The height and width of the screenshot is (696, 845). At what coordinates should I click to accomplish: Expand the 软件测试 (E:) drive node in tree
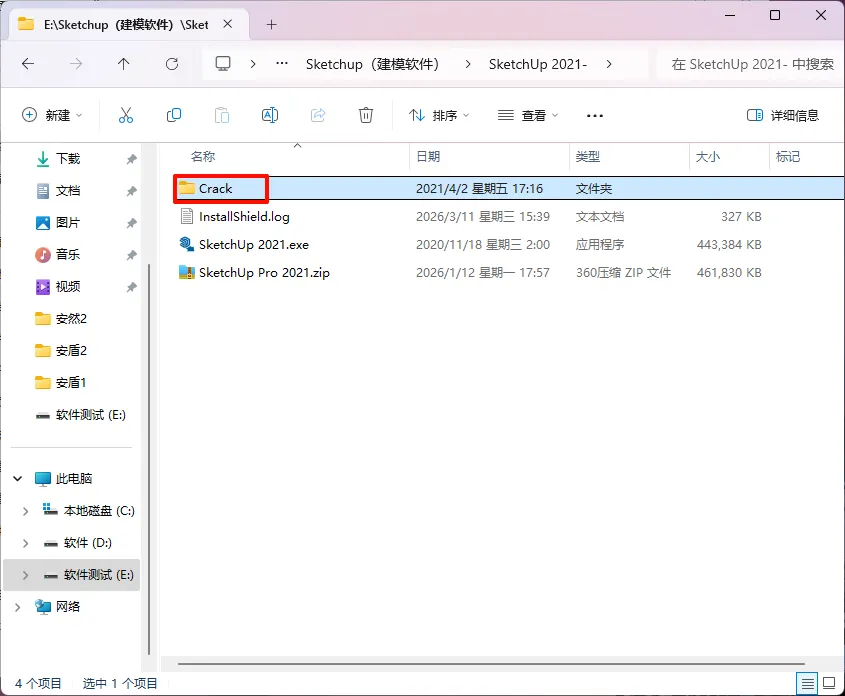(x=25, y=575)
